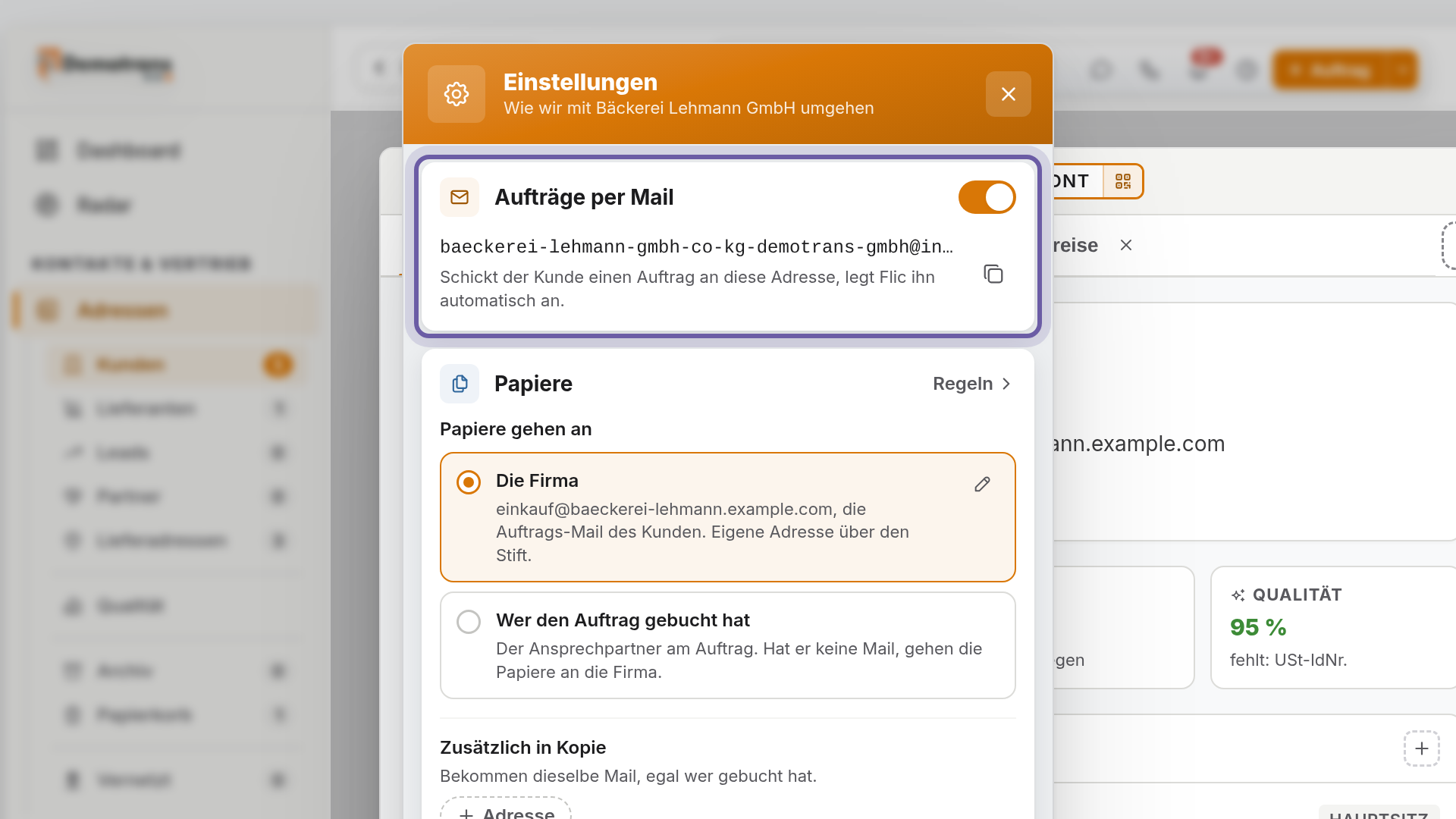Open Dashboard in the sidebar
This screenshot has width=1456, height=819.
coord(129,150)
